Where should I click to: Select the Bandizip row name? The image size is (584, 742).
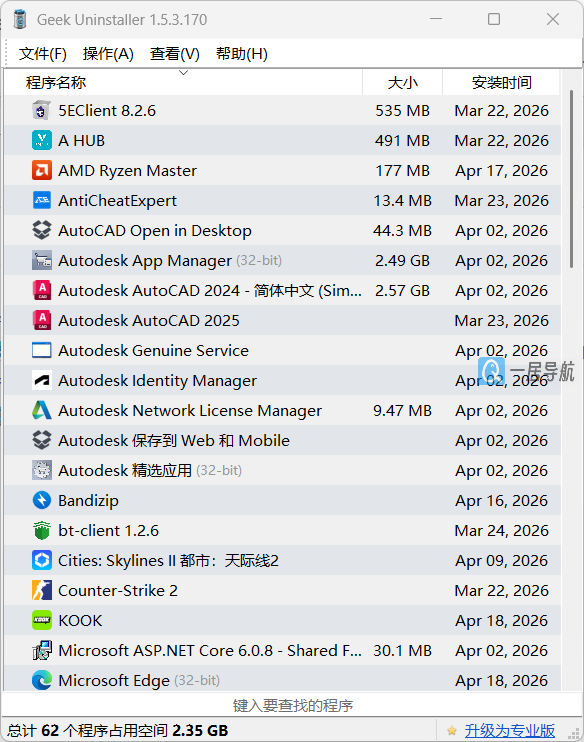[x=88, y=501]
